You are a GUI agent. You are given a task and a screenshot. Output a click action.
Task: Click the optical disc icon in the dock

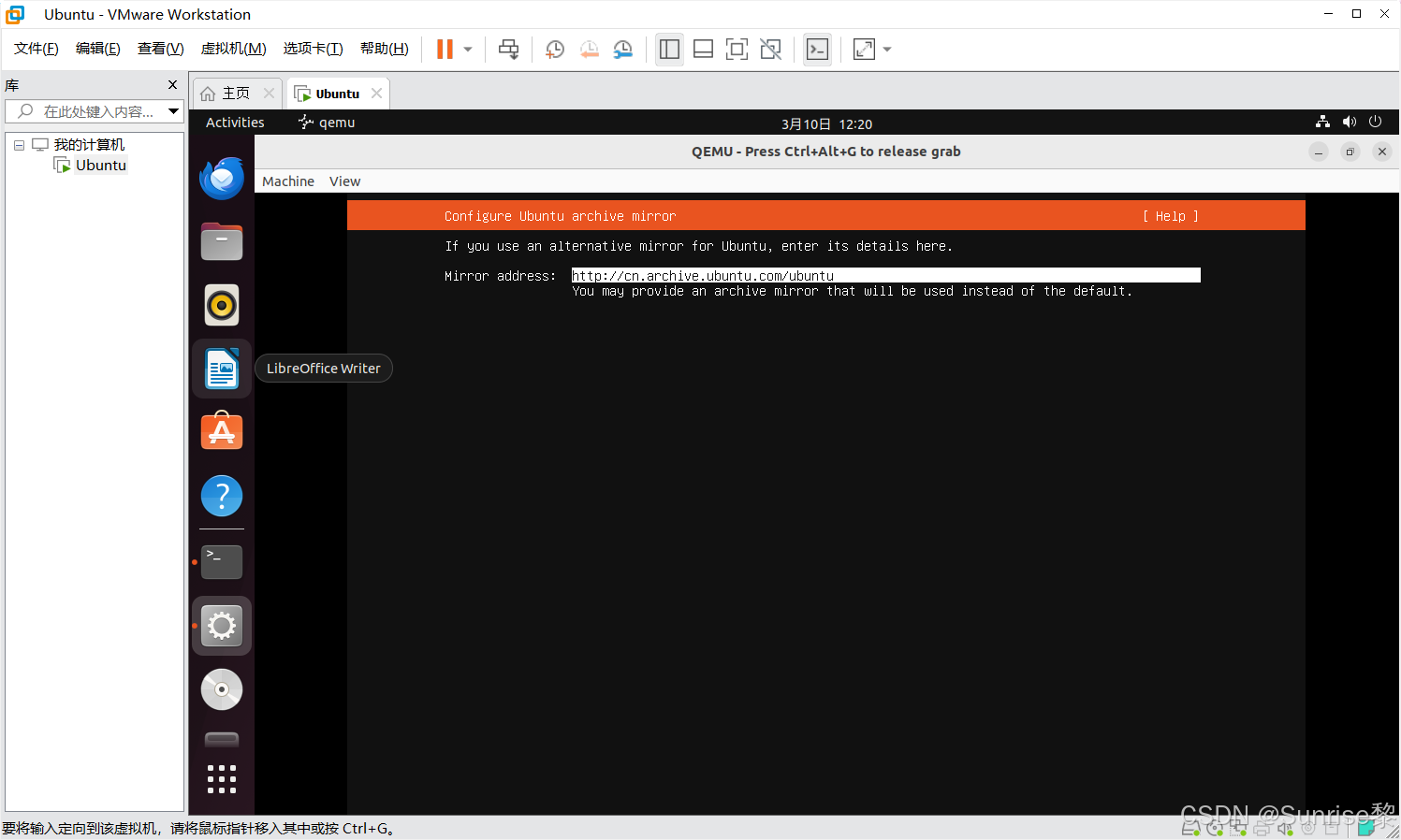(222, 689)
